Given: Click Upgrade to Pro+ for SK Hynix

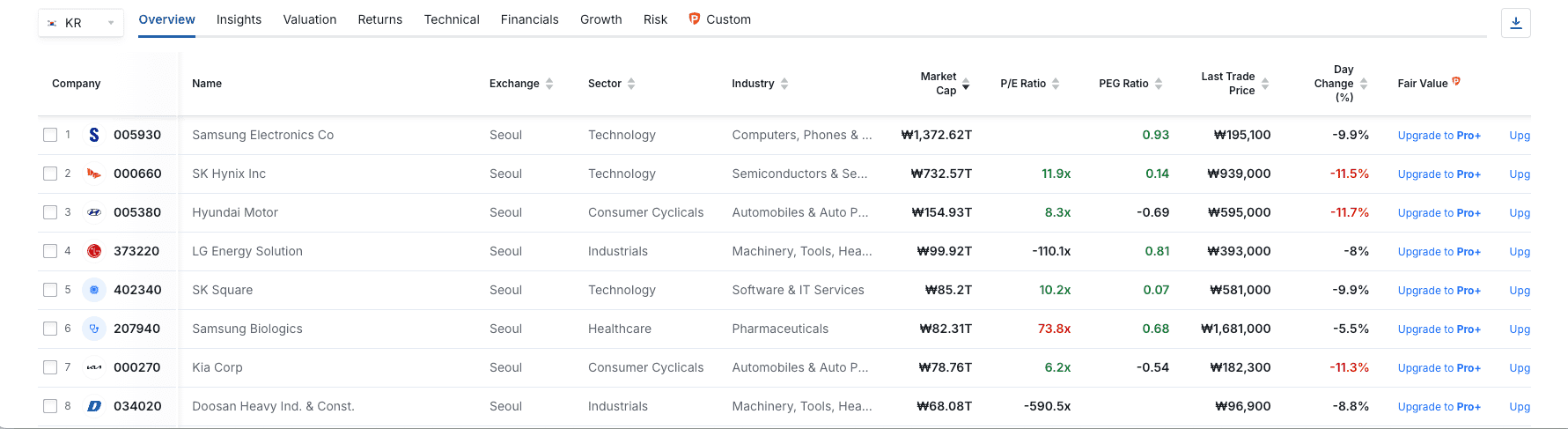Looking at the screenshot, I should (1439, 174).
